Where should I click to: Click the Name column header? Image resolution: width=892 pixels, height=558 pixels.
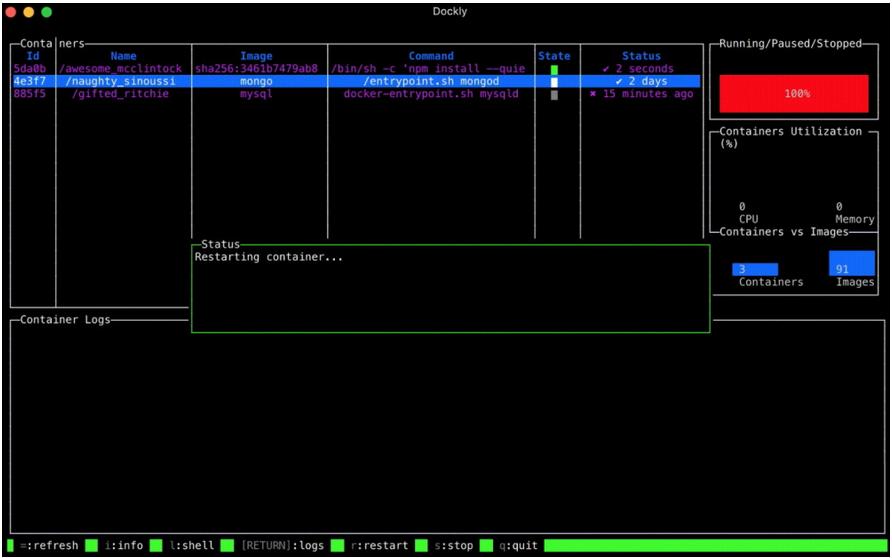point(123,56)
